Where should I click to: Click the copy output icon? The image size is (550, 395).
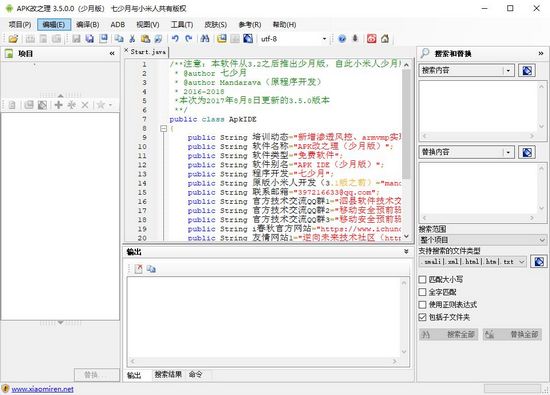pyautogui.click(x=151, y=269)
